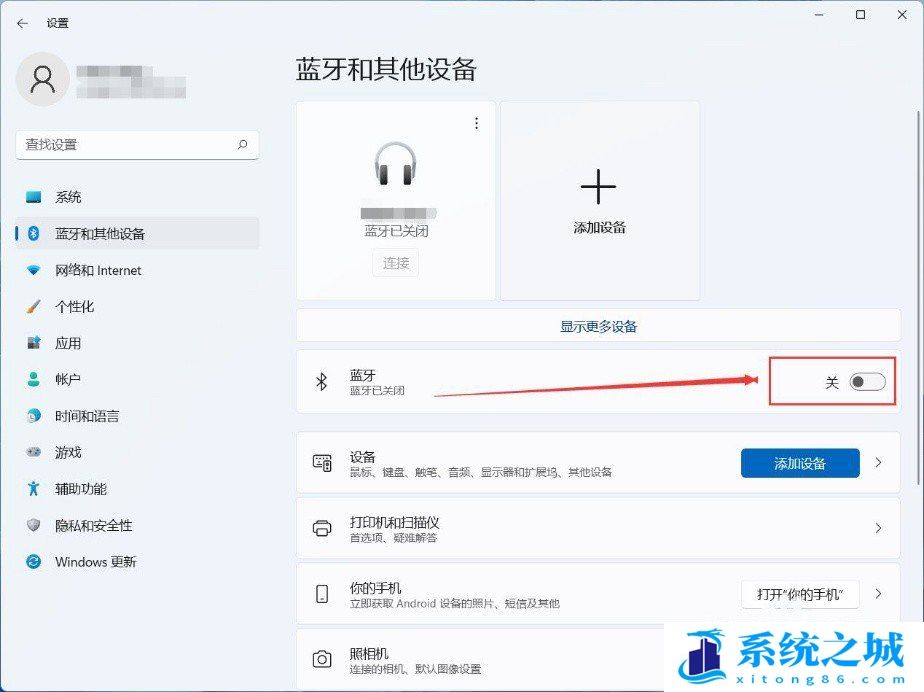Click the 显示更多设备 link
This screenshot has width=924, height=692.
[598, 326]
